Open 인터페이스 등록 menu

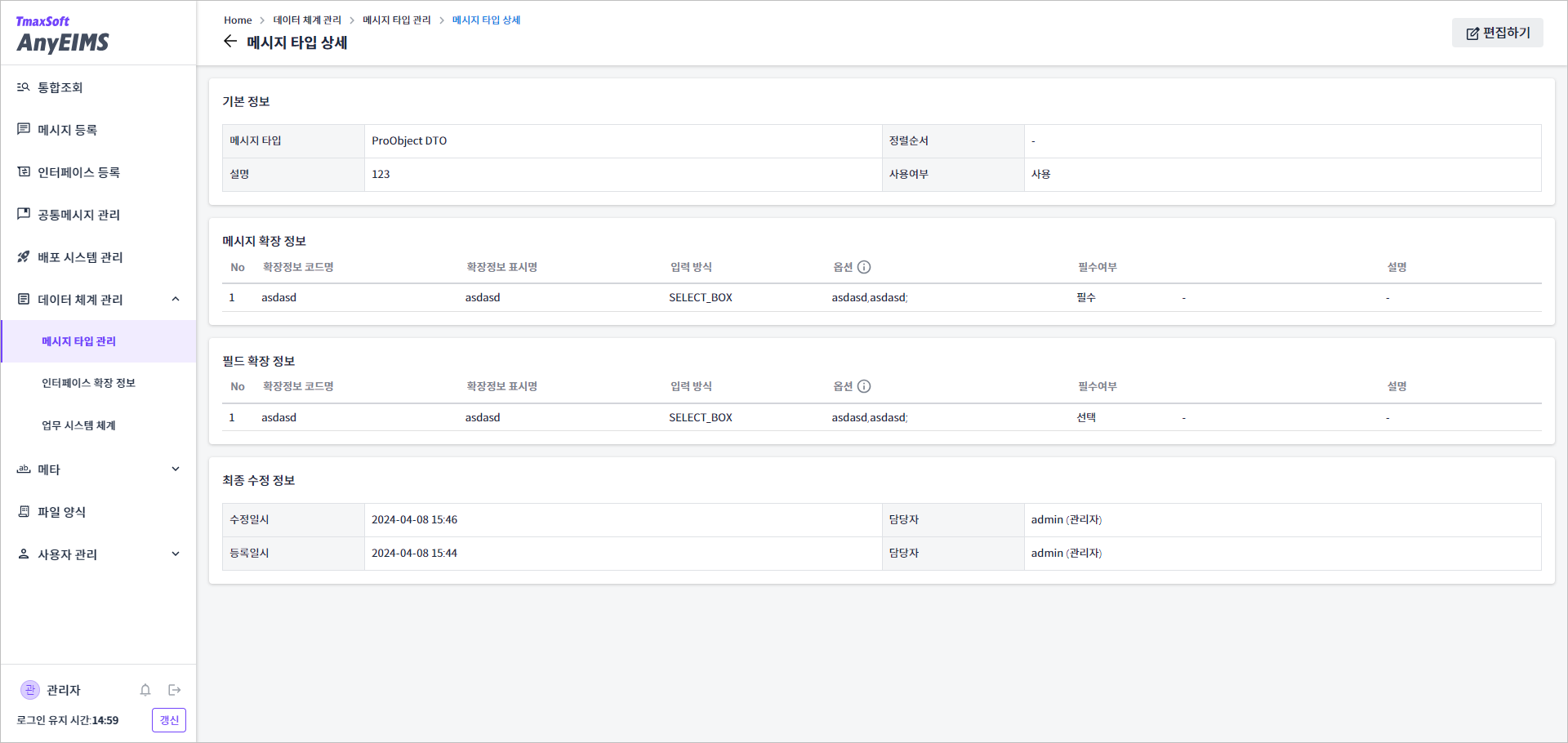pyautogui.click(x=98, y=172)
